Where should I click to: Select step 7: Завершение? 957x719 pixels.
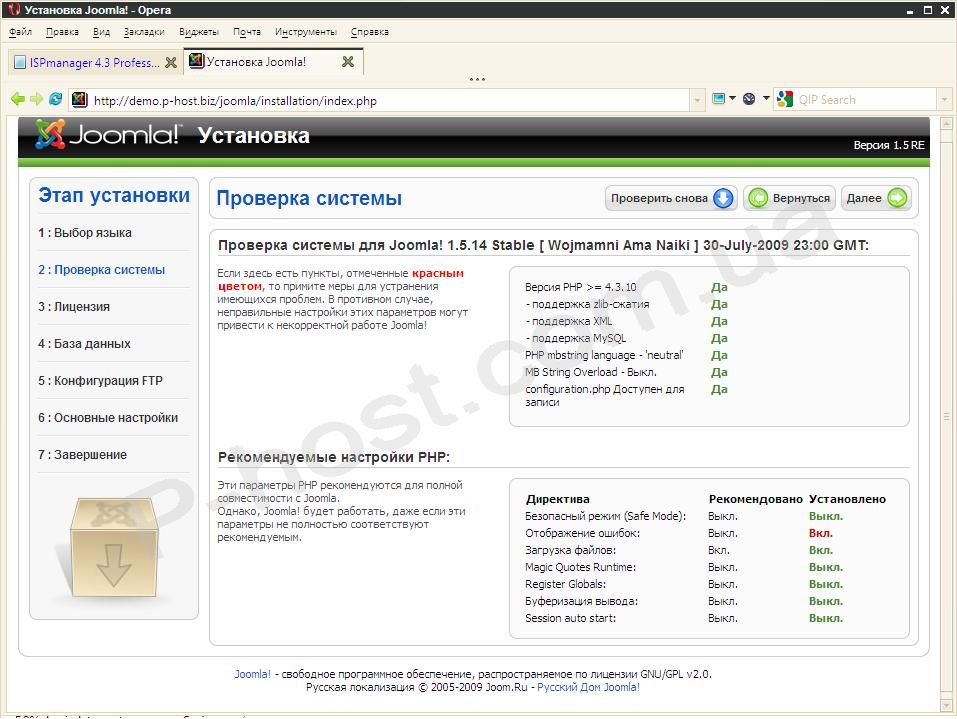pos(82,455)
